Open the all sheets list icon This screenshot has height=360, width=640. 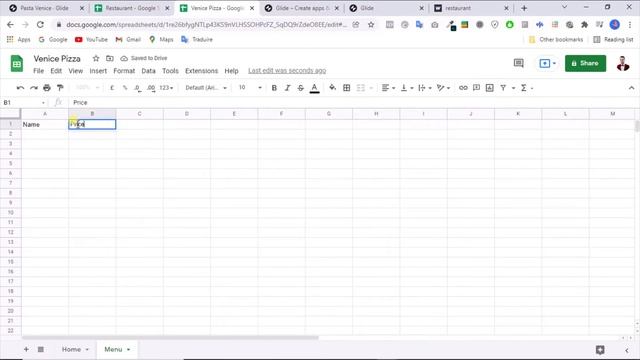coord(41,349)
